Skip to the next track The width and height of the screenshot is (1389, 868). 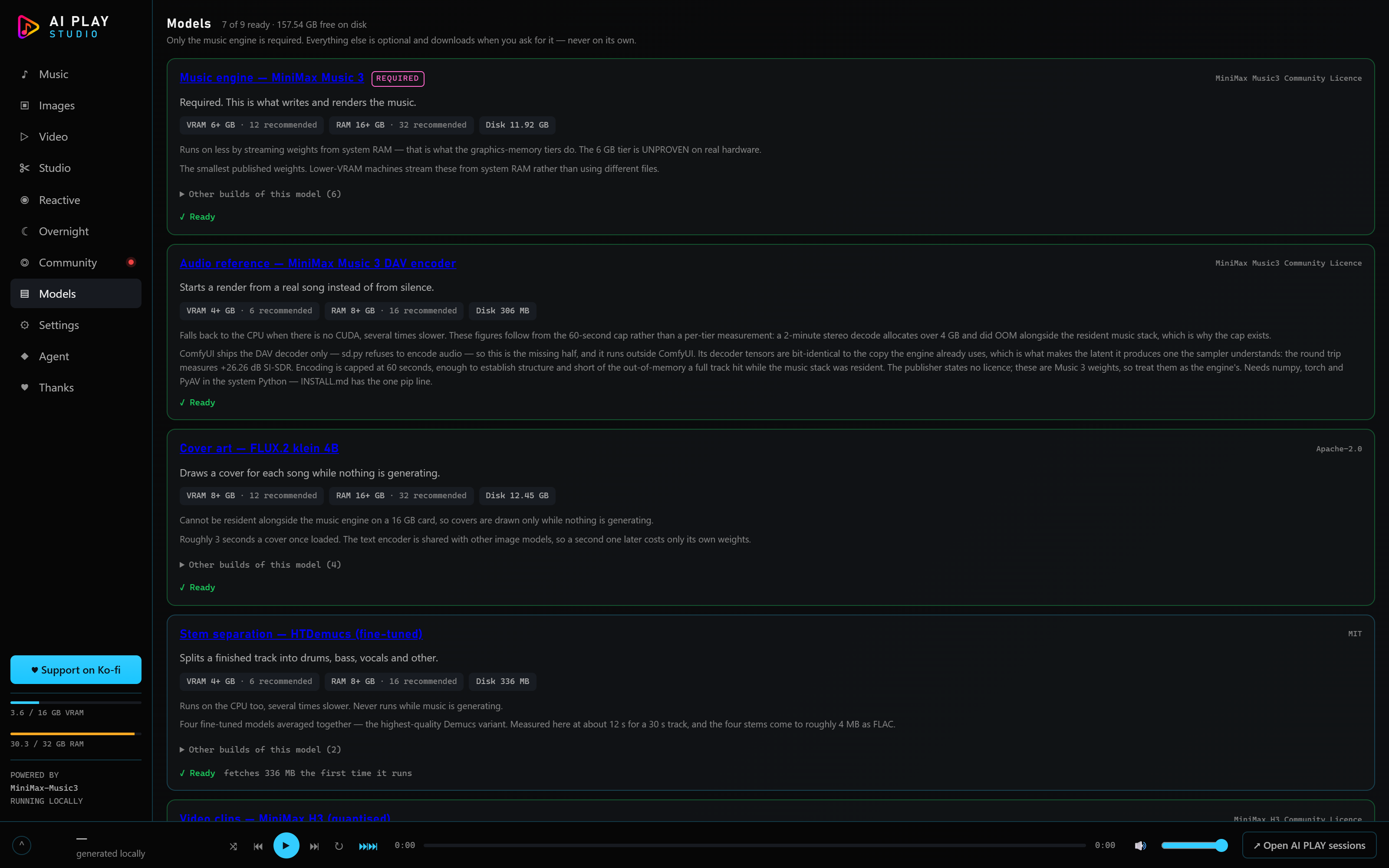point(315,845)
